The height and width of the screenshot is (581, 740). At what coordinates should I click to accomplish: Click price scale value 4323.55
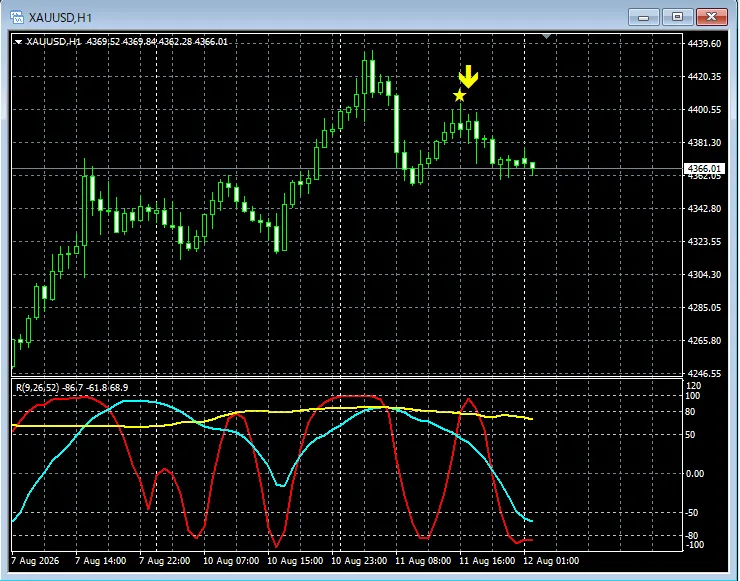(x=704, y=242)
